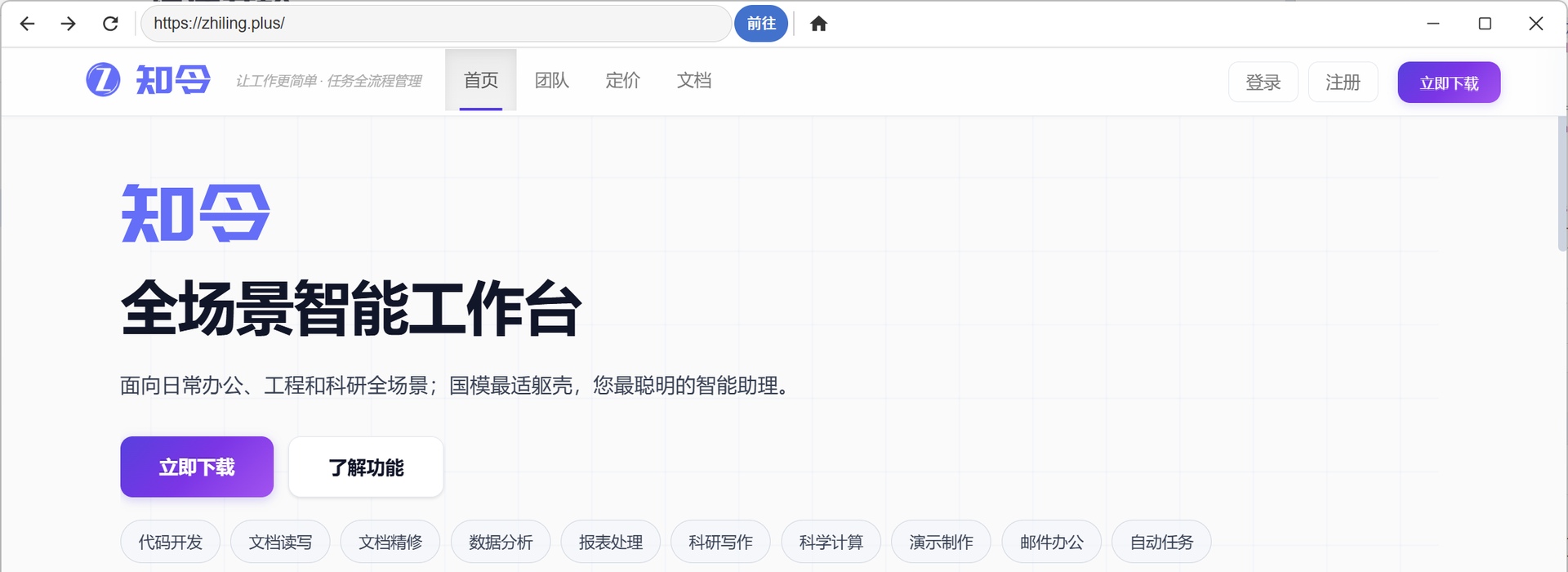Select the 代码开发 tag chip
This screenshot has width=1568, height=572.
[171, 542]
